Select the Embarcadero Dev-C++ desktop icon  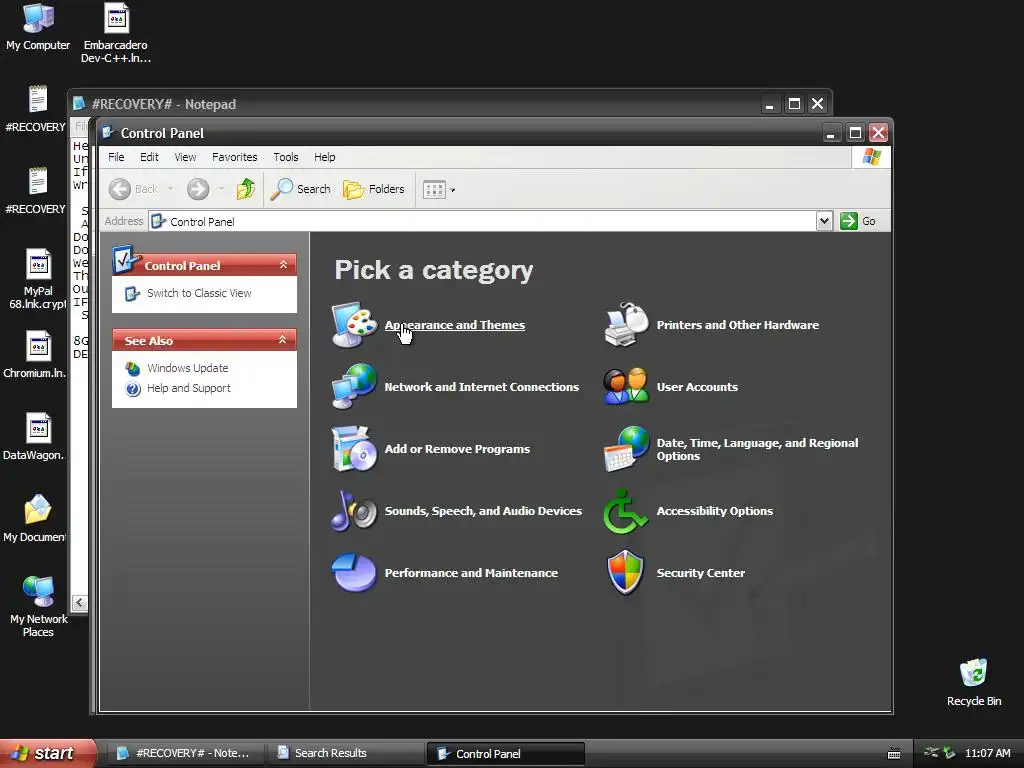pyautogui.click(x=116, y=33)
